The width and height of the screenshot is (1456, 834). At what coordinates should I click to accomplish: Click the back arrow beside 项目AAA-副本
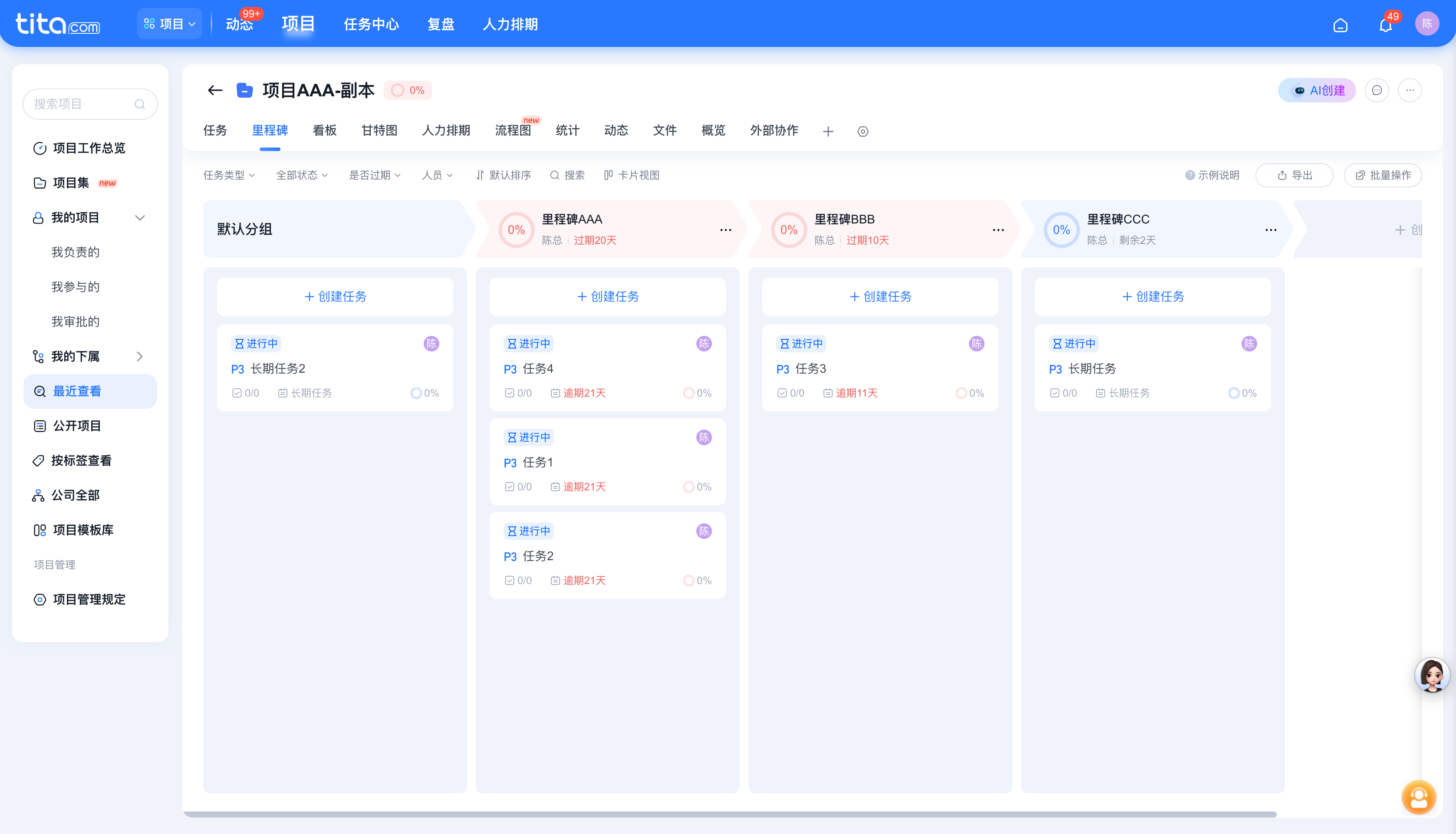point(215,90)
